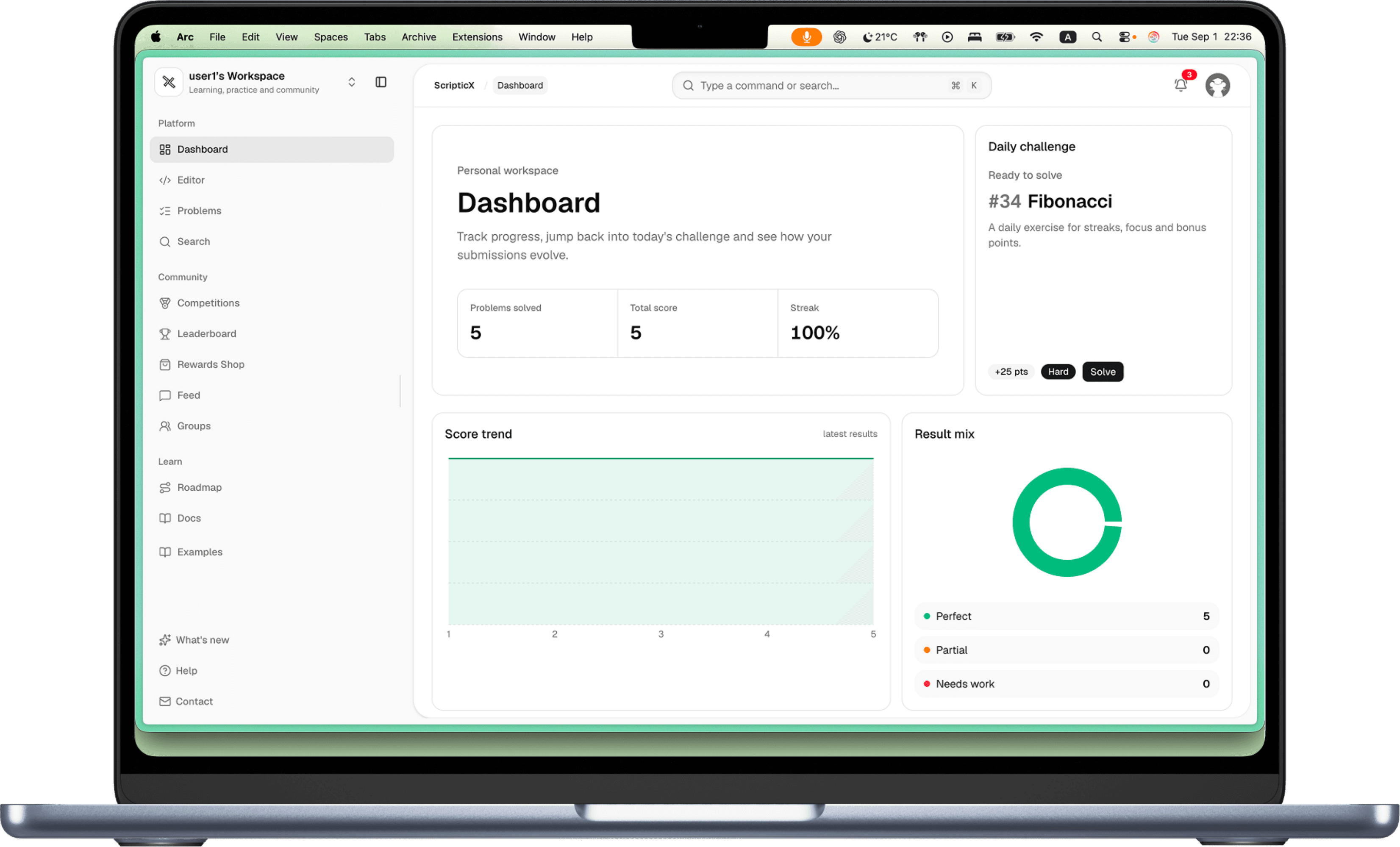This screenshot has width=1400, height=847.
Task: Toggle the sidebar panel collapse button
Action: click(x=381, y=82)
